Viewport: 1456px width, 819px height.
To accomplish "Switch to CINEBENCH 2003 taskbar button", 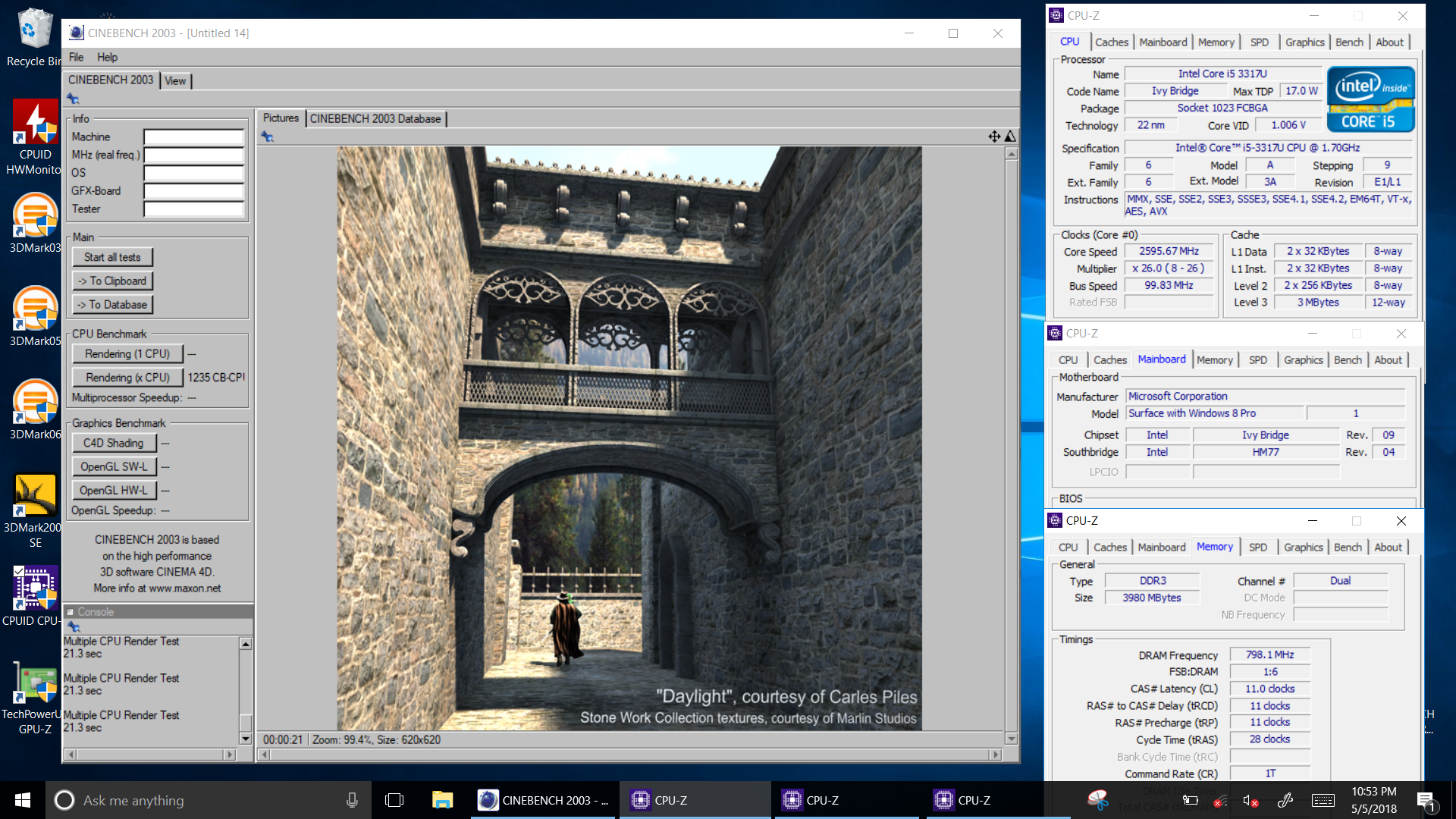I will point(544,800).
